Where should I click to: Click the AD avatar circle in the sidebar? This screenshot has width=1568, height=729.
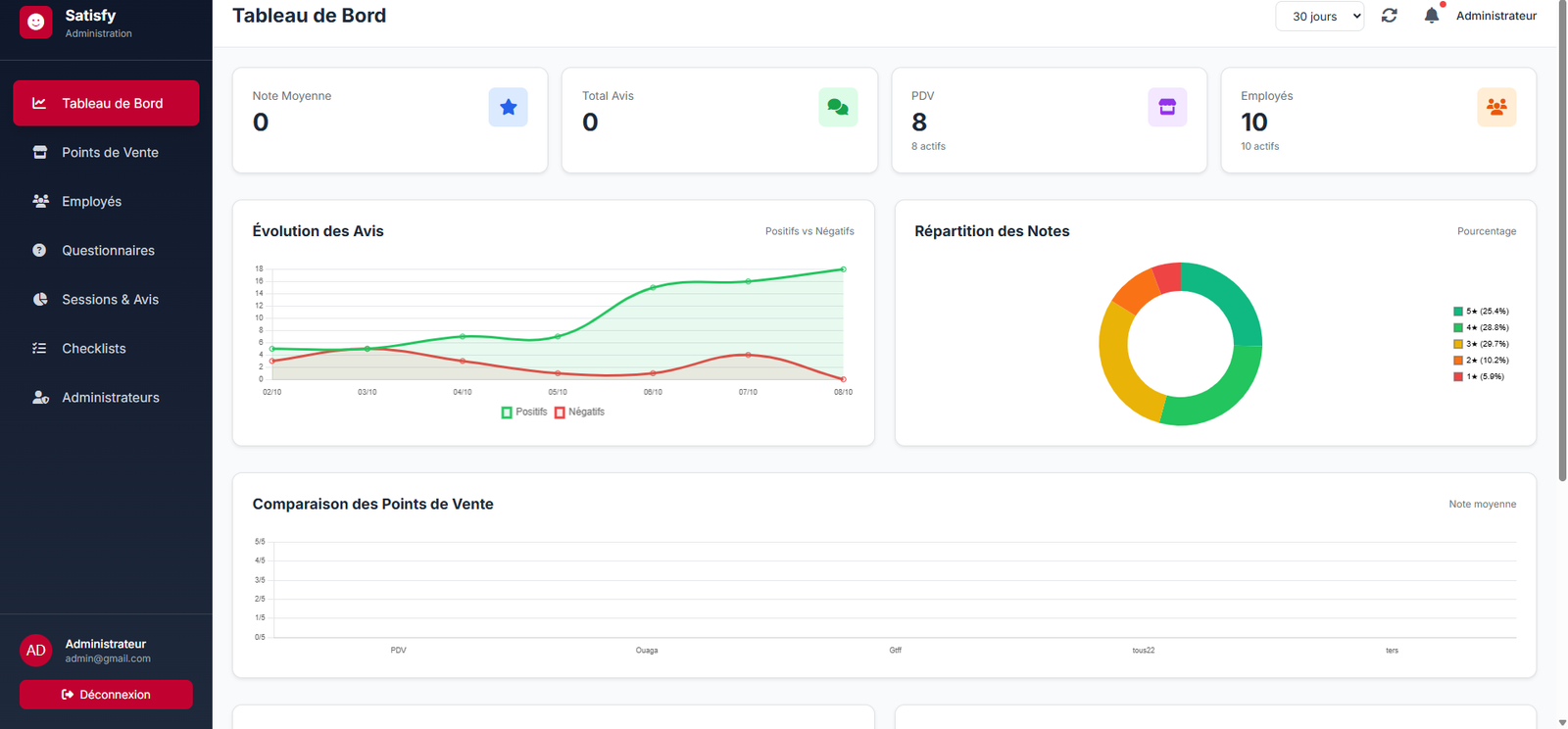(x=36, y=651)
